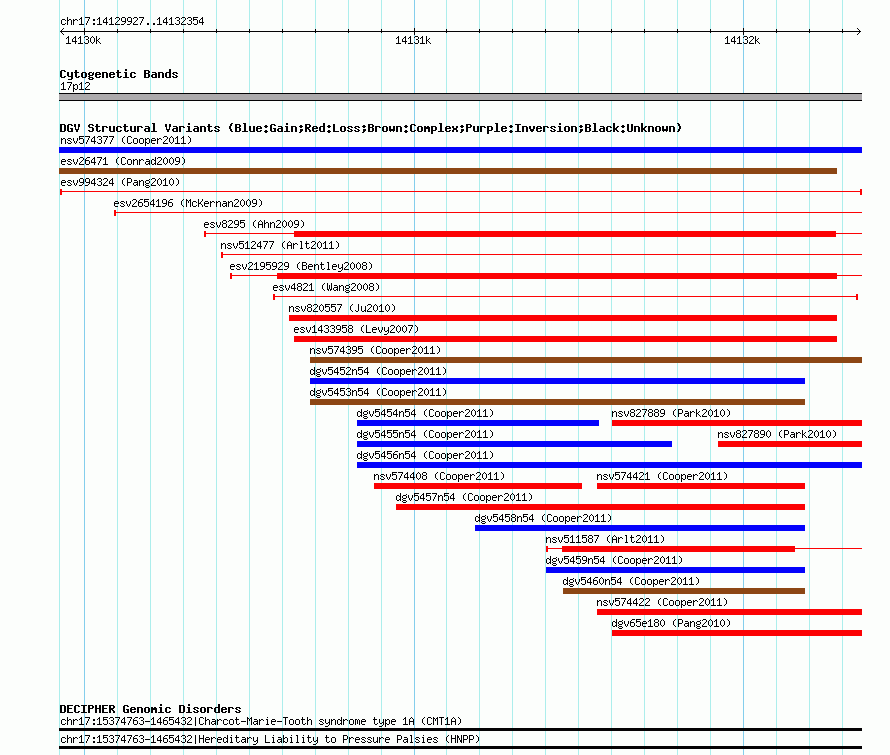The image size is (890, 755).
Task: Click the blue dgv5454n54 gain bar
Action: [x=478, y=423]
